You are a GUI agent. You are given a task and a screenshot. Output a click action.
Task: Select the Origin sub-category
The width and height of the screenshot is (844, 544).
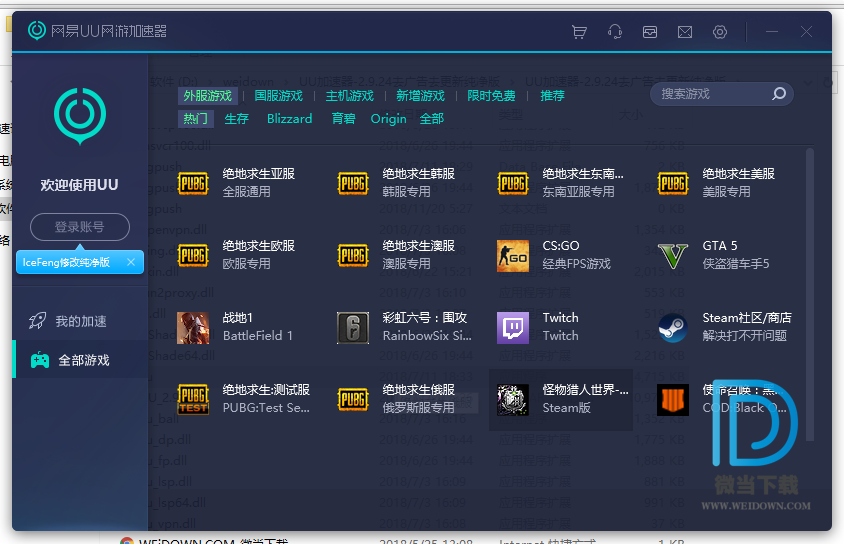[x=388, y=118]
